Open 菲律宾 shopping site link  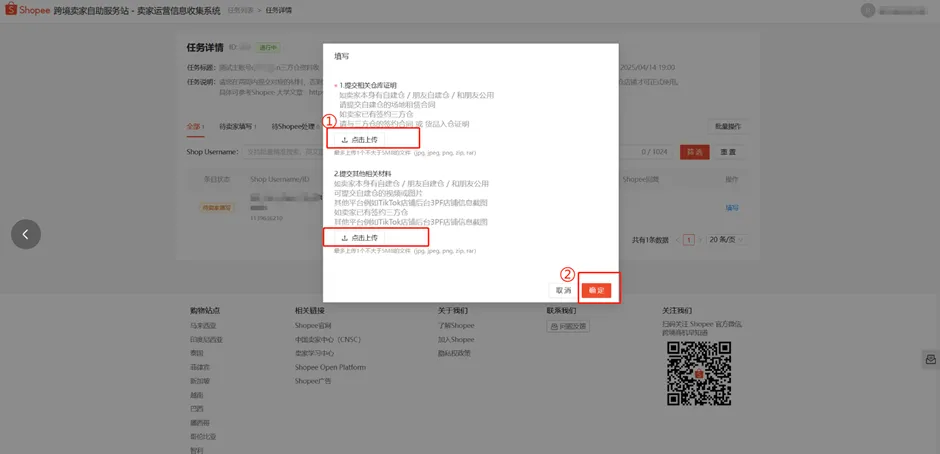click(200, 367)
